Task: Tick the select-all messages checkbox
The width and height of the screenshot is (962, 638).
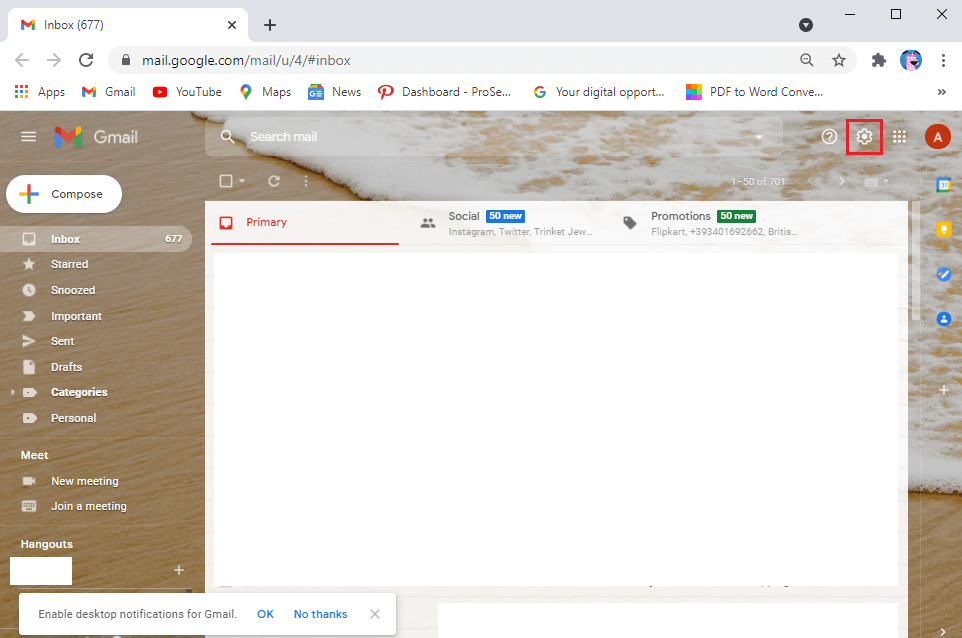Action: [226, 181]
